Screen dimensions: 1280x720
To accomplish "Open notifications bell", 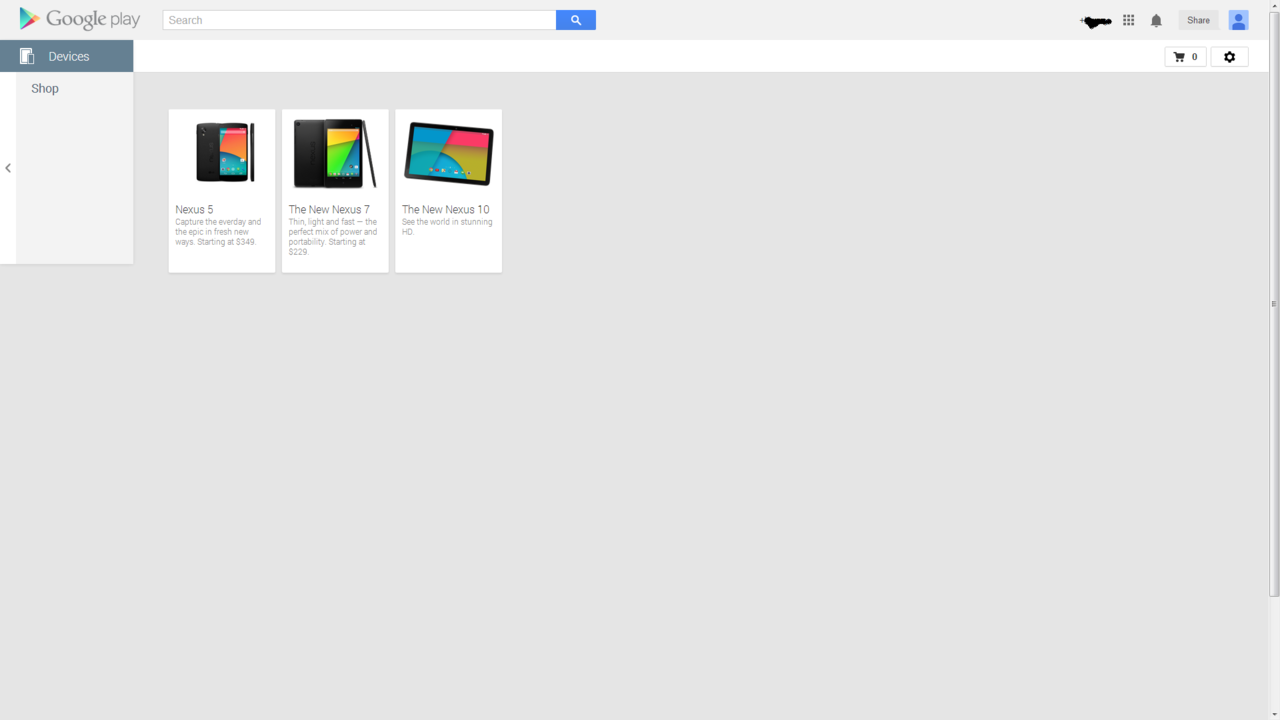I will point(1156,20).
